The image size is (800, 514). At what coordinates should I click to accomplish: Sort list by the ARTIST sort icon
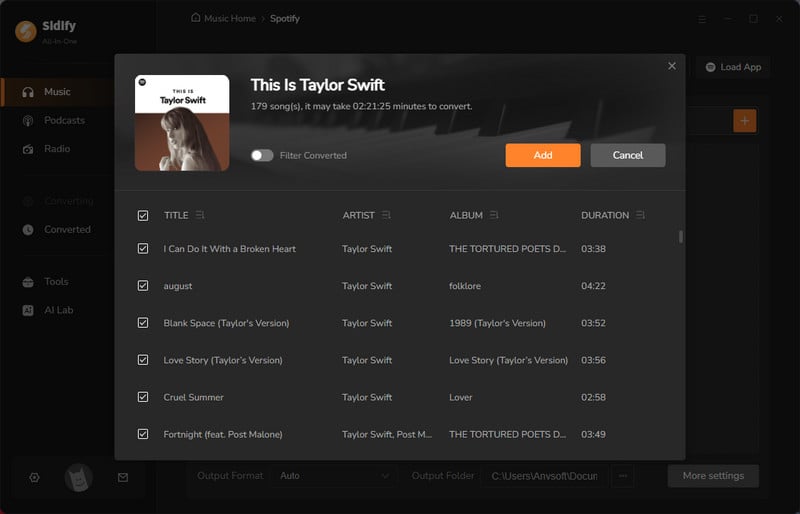point(386,215)
